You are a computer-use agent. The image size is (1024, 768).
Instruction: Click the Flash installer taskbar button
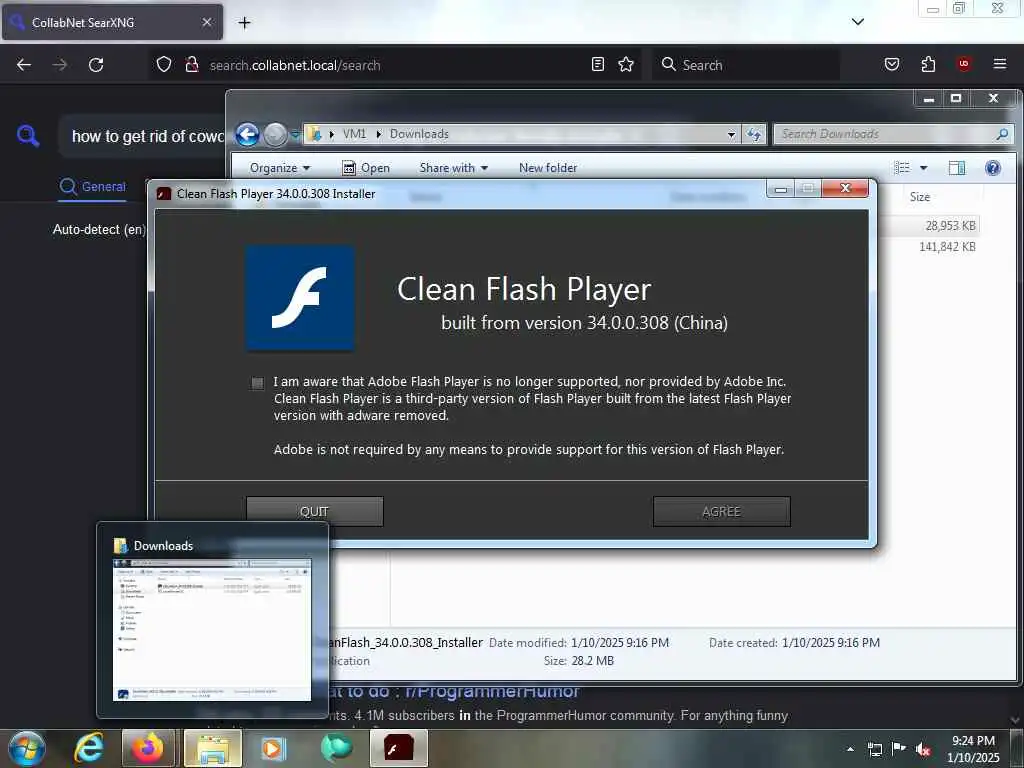(399, 748)
